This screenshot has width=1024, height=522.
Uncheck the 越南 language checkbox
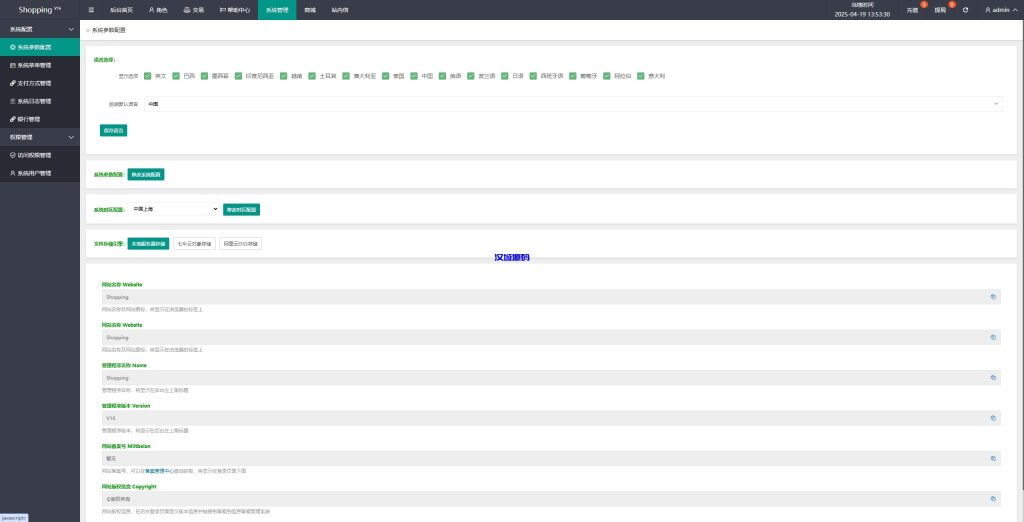[283, 75]
